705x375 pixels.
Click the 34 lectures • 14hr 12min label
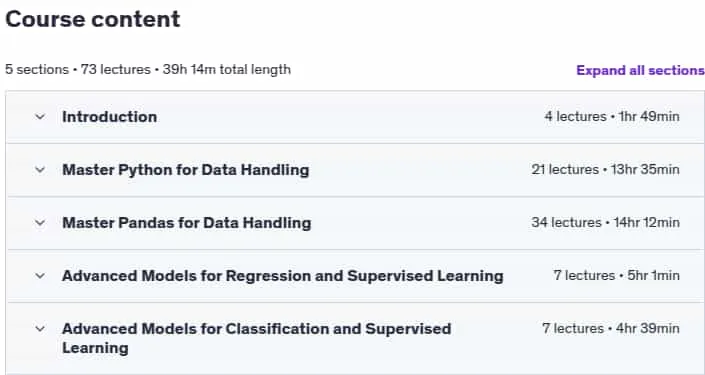(x=605, y=223)
